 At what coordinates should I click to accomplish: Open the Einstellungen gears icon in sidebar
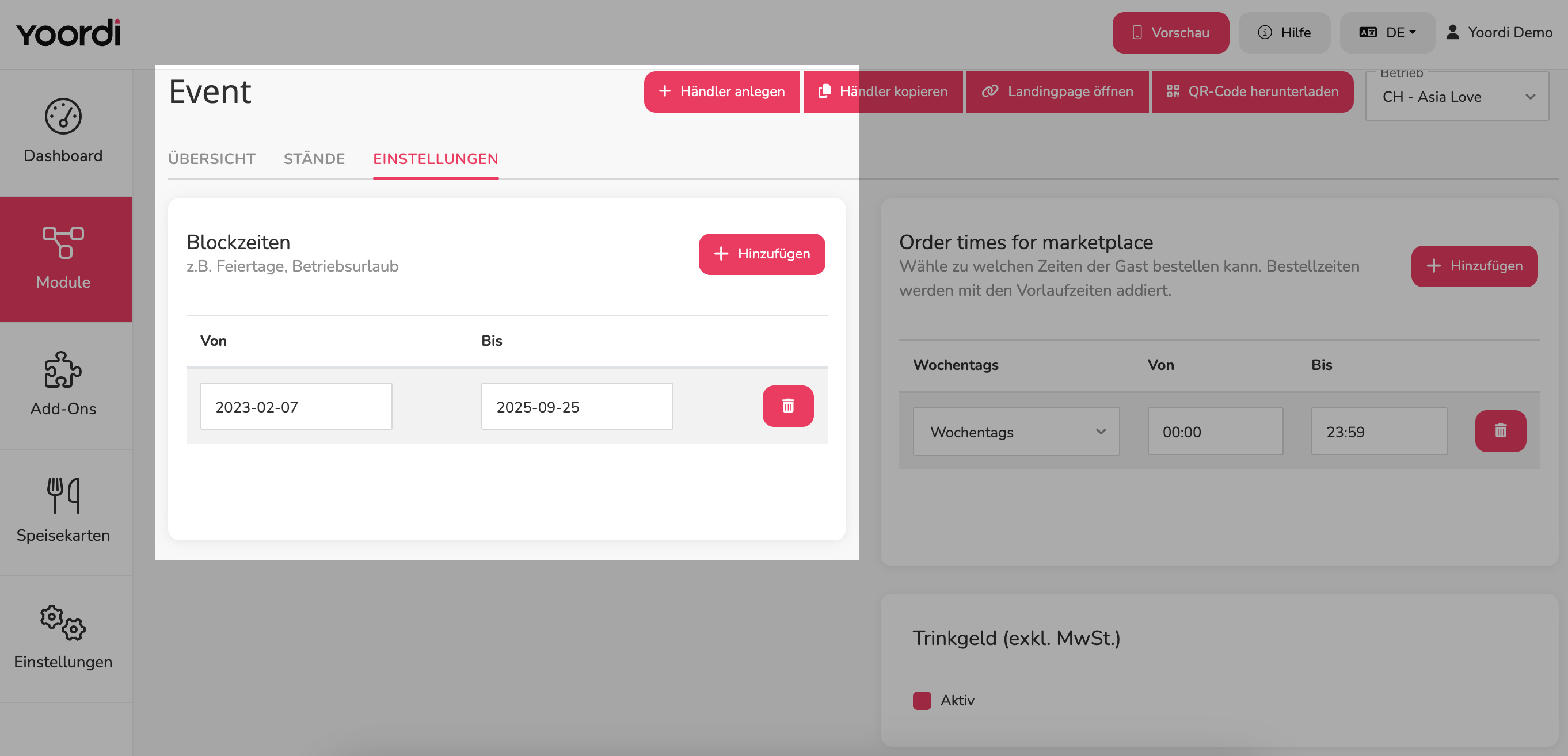[x=63, y=622]
